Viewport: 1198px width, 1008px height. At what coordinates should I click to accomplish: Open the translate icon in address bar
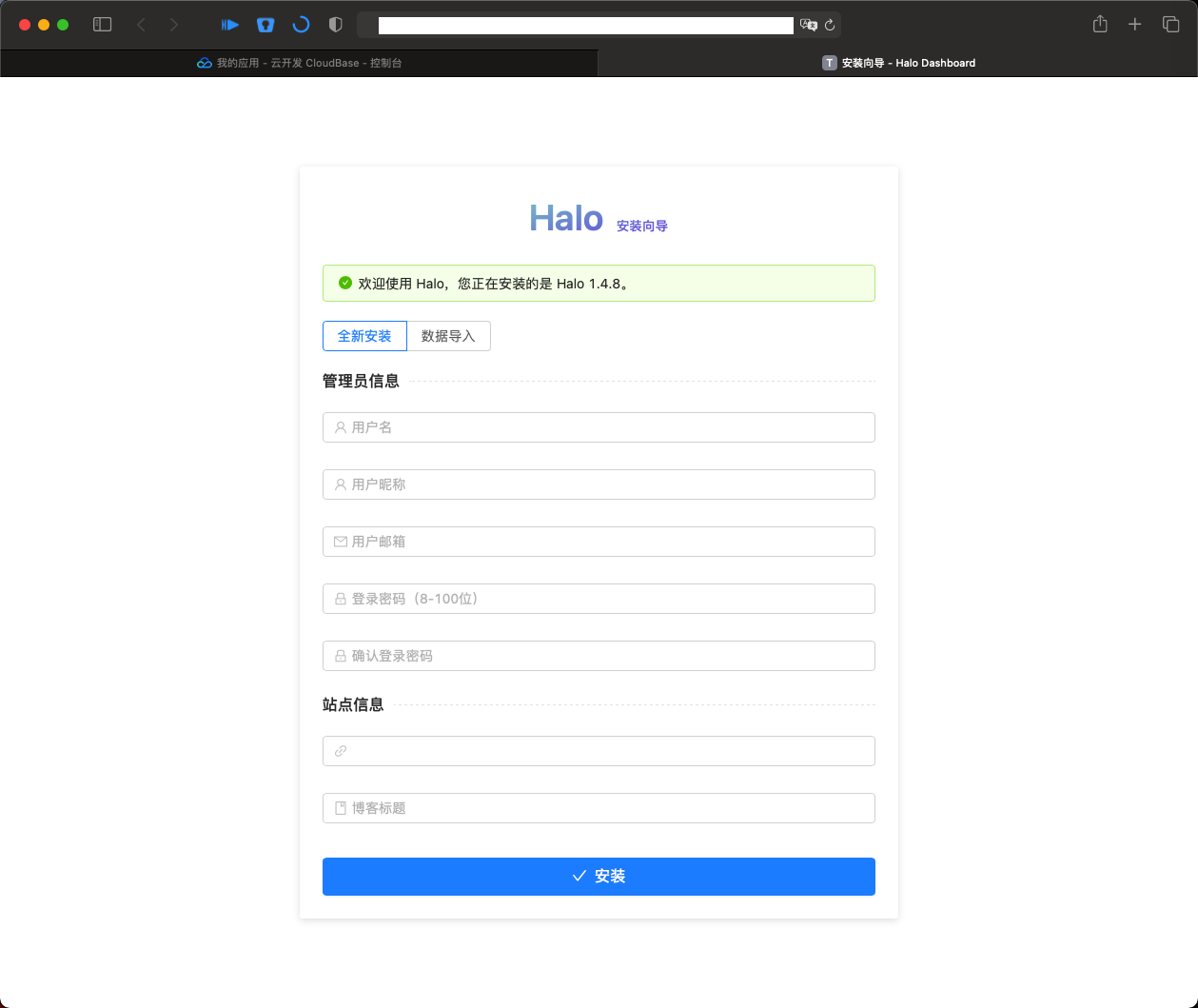808,25
